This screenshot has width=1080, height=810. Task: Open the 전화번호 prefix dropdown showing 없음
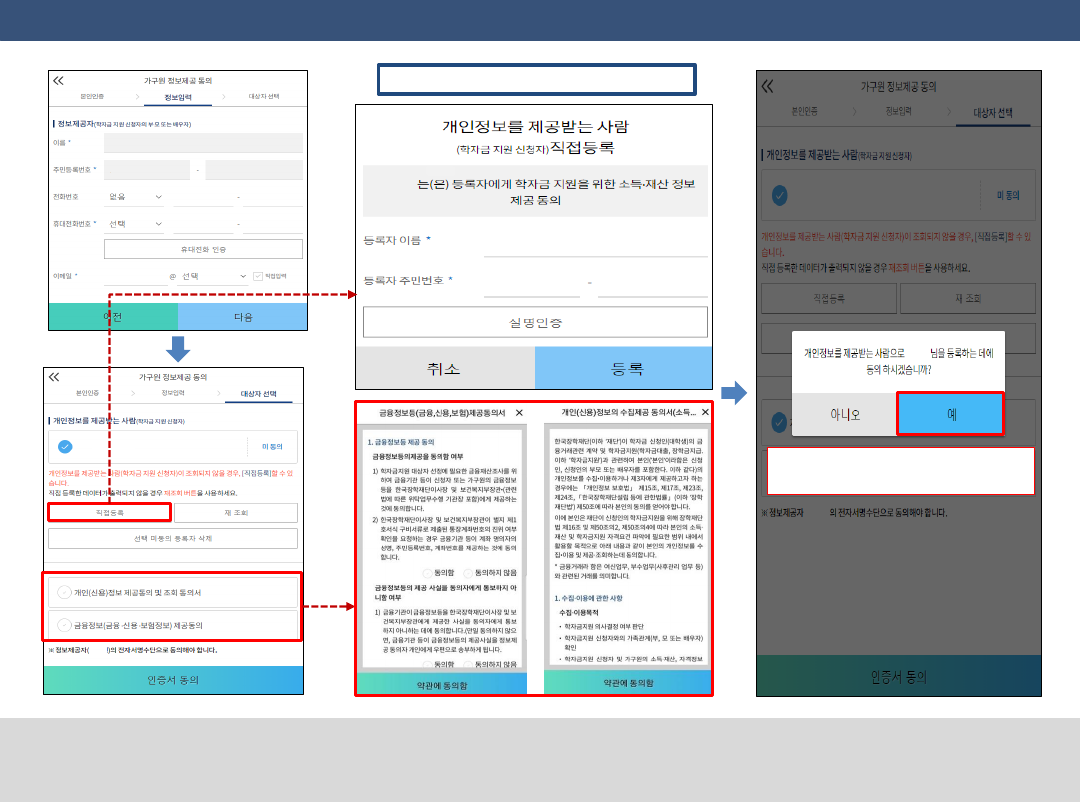point(133,197)
